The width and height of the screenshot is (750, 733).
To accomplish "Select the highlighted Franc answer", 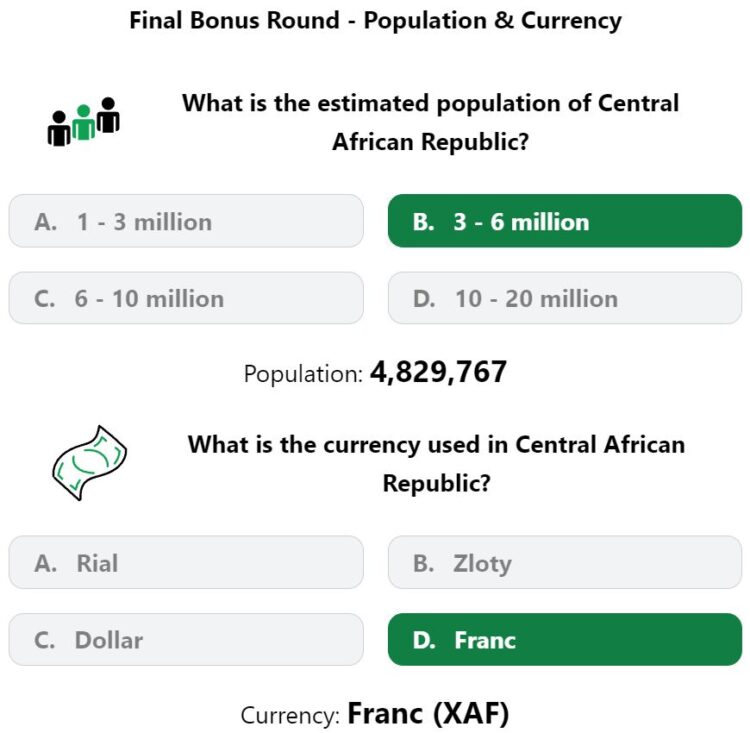I will point(564,639).
